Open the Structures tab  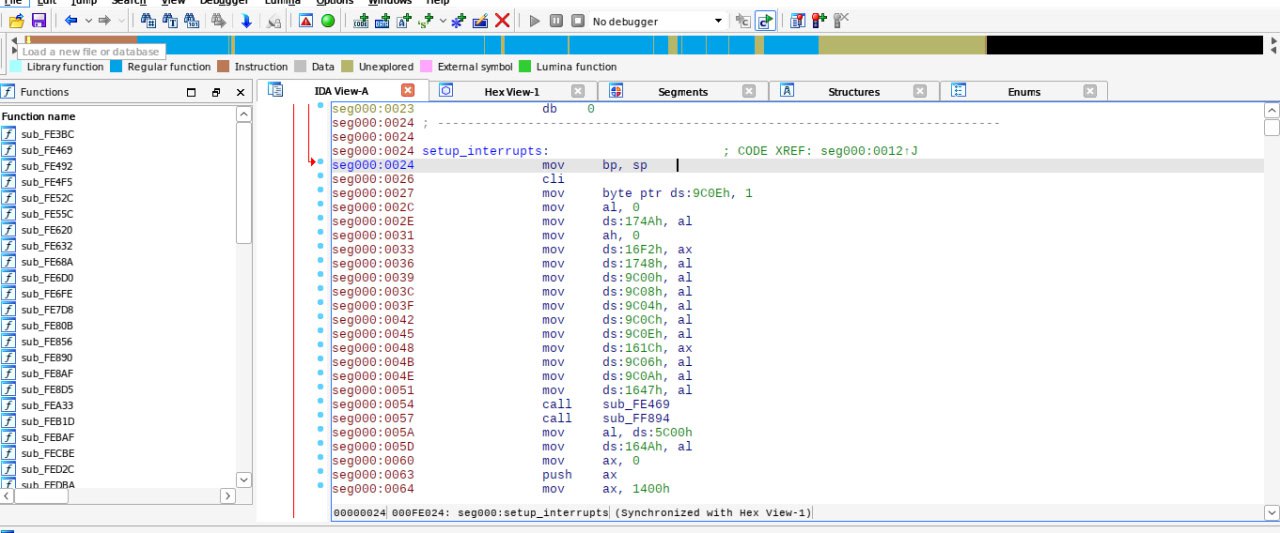pyautogui.click(x=853, y=91)
